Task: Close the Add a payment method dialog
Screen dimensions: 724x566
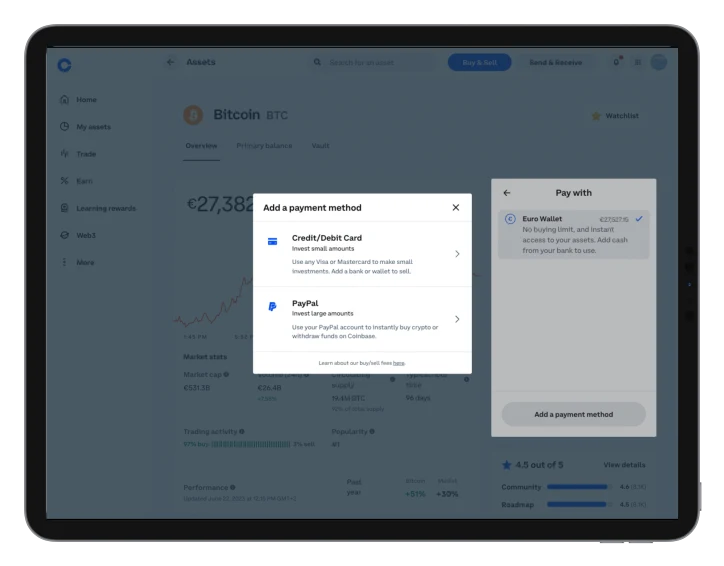Action: pyautogui.click(x=456, y=208)
